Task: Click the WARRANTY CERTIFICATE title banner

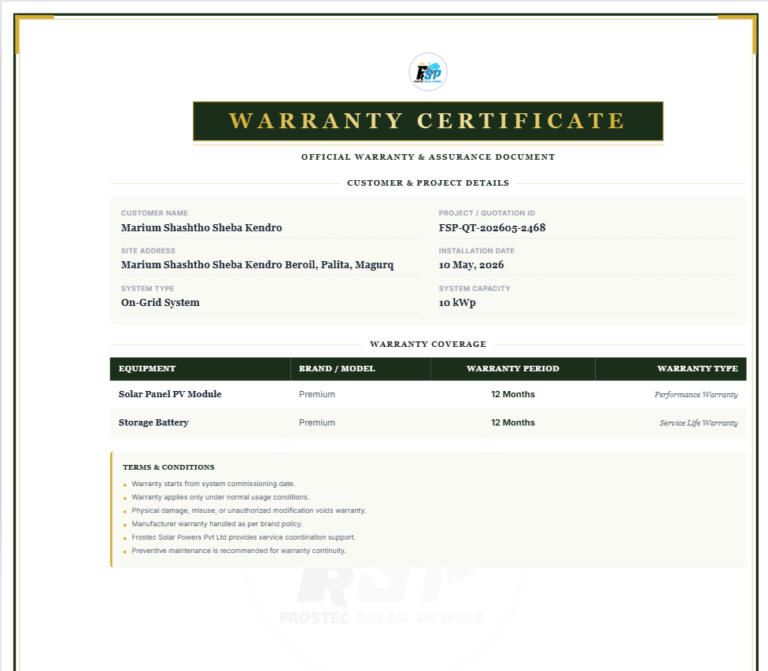Action: 428,121
